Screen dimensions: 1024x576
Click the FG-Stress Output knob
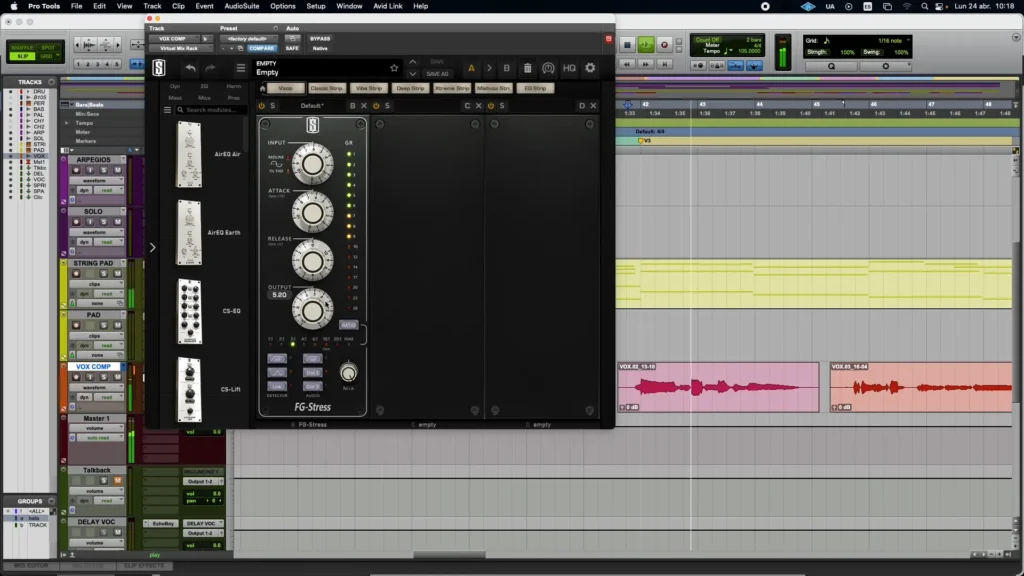[312, 309]
